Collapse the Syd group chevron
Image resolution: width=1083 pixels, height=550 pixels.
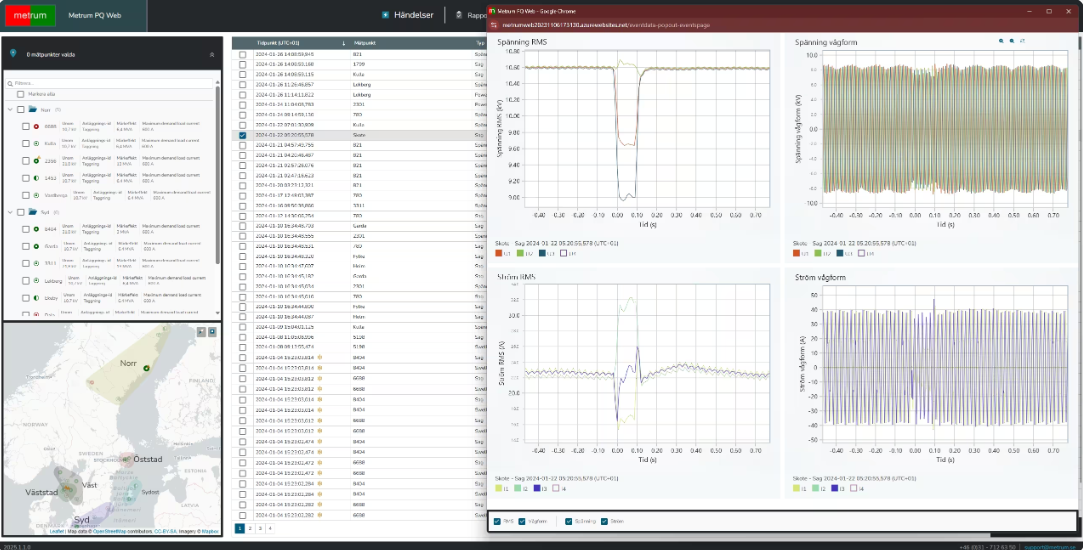coord(10,212)
